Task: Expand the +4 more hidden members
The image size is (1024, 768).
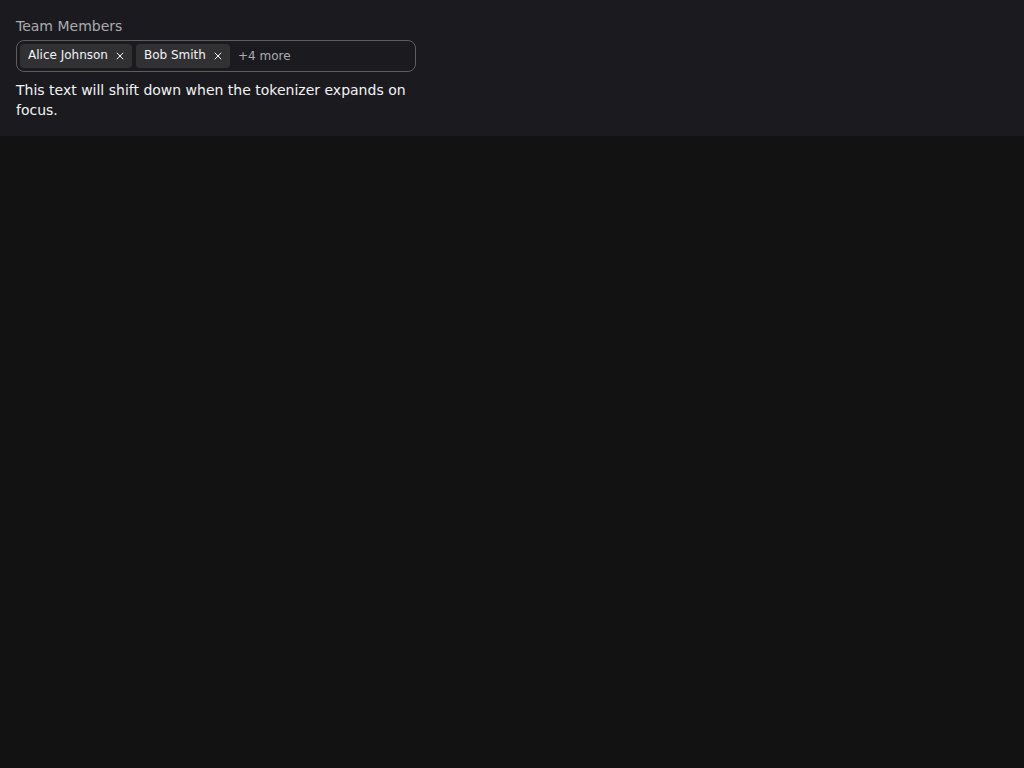Action: pyautogui.click(x=264, y=56)
